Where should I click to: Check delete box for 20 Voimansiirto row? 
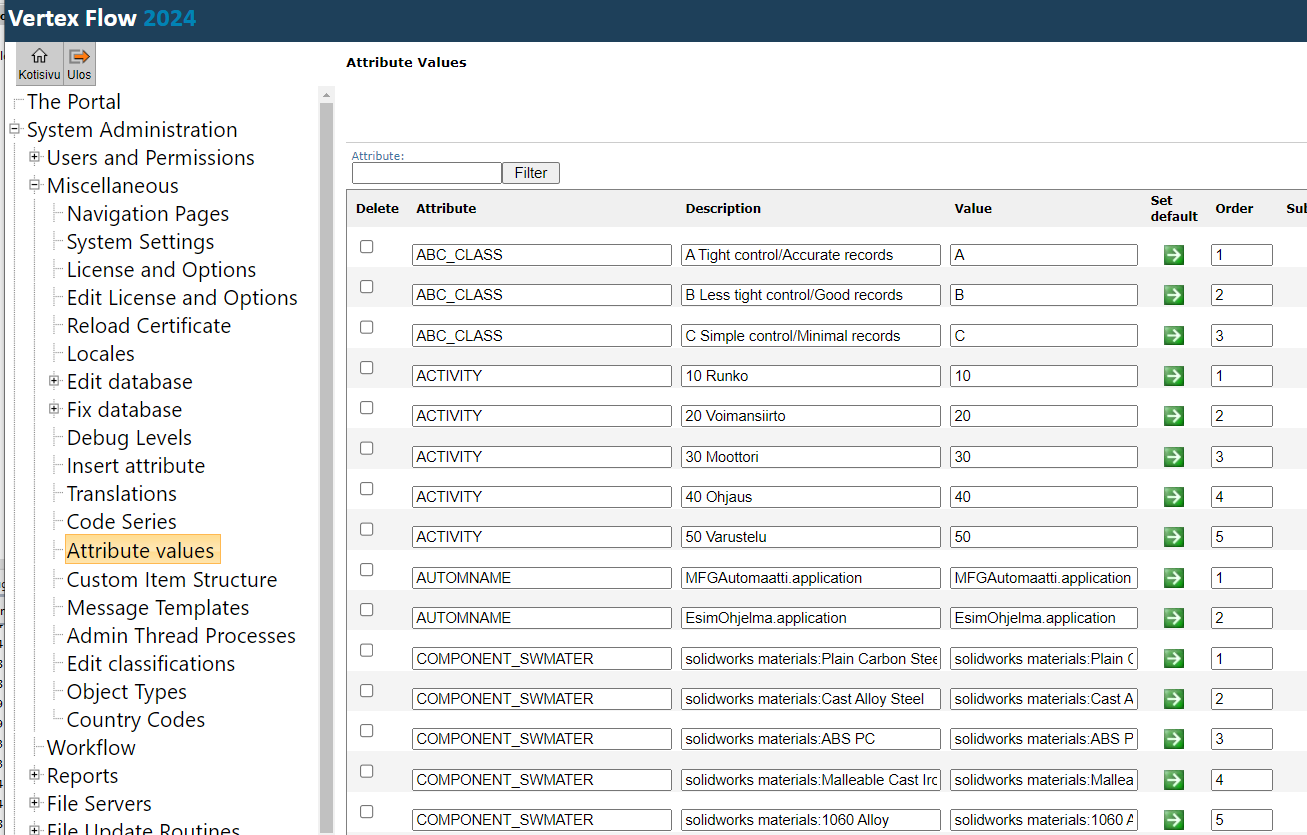tap(366, 408)
